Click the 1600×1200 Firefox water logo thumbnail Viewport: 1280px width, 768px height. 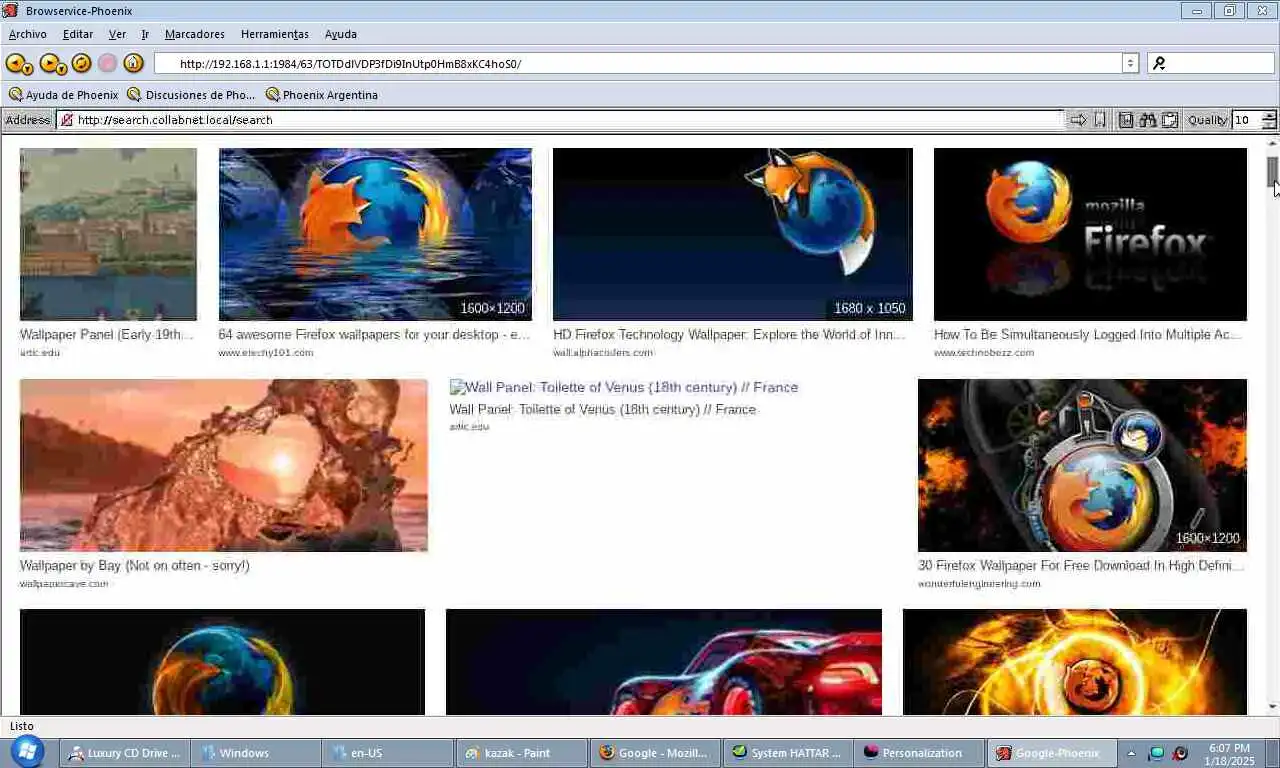(375, 234)
